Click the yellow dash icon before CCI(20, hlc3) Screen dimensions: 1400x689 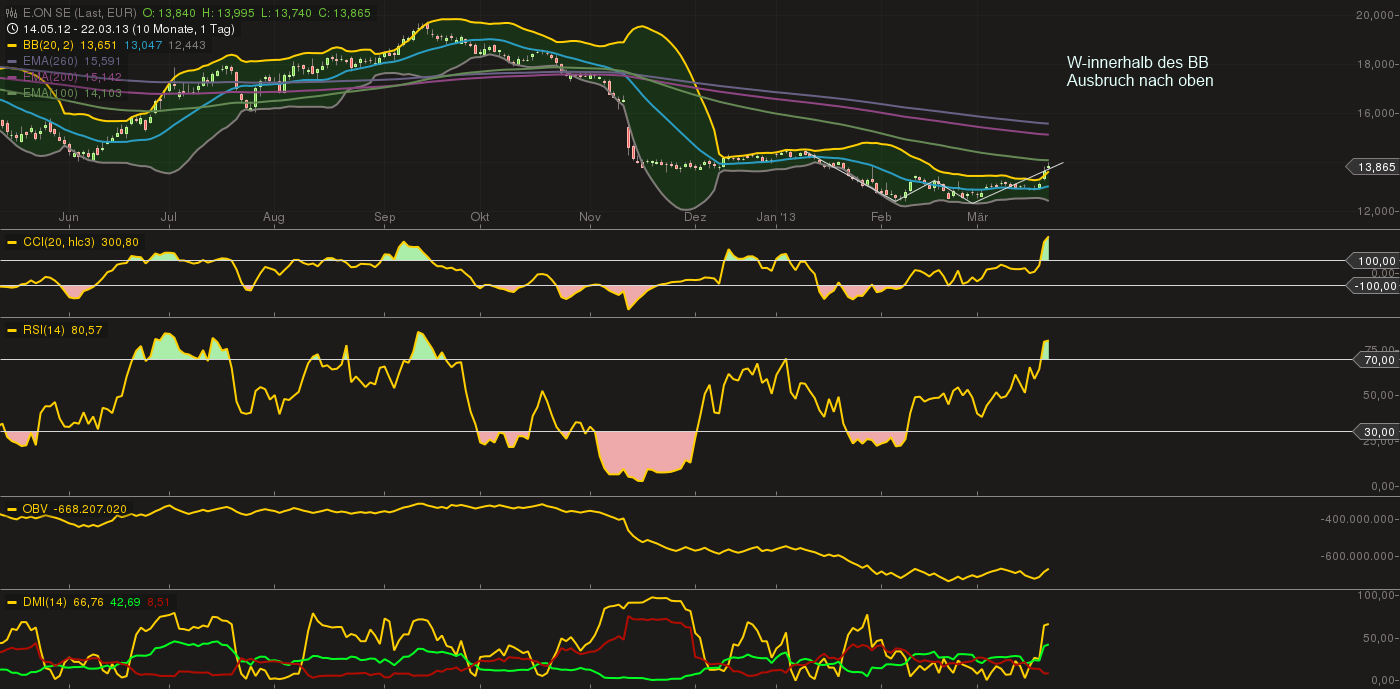12,242
